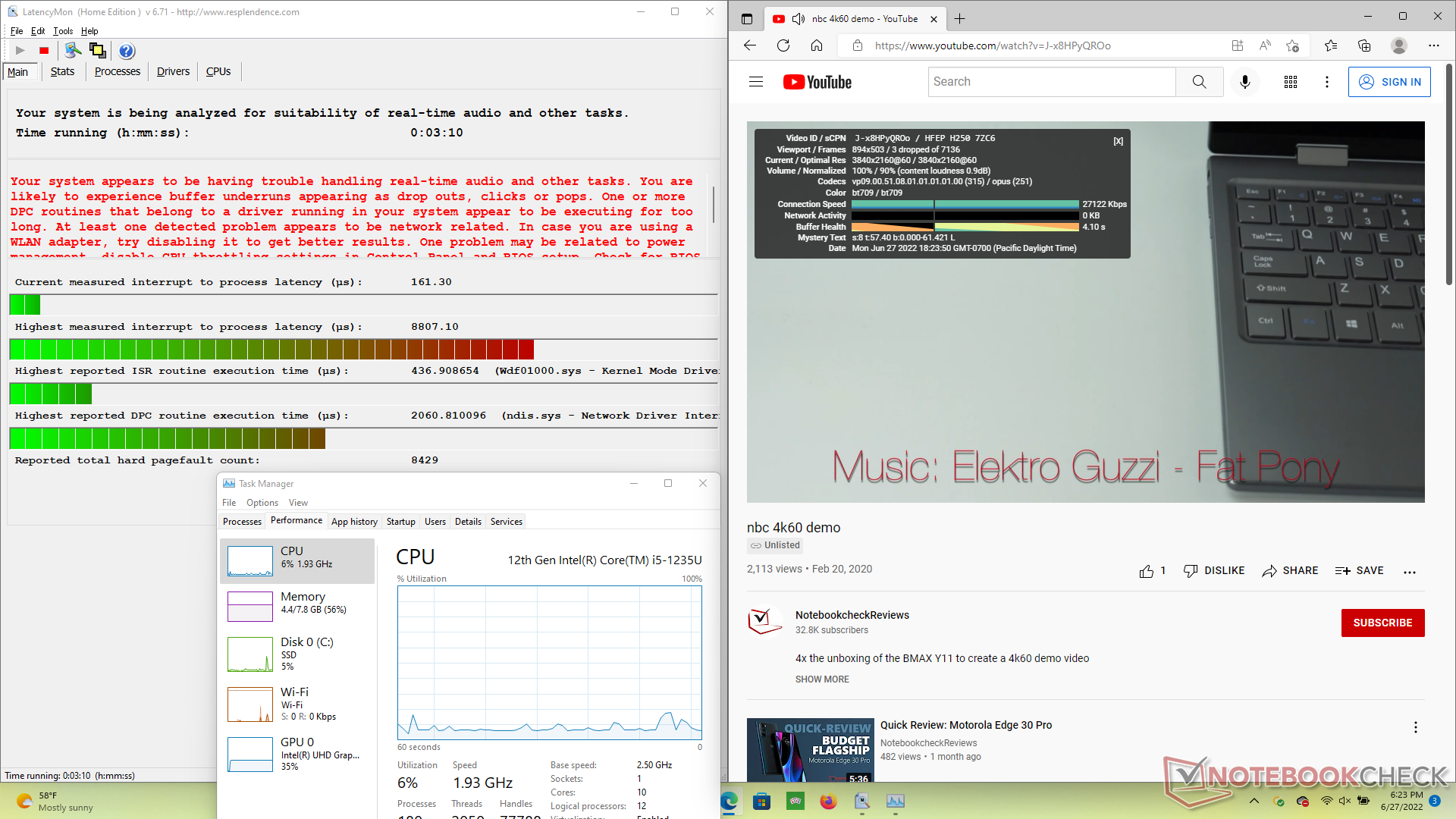Open more actions ellipsis next to SAVE
The image size is (1456, 819).
pyautogui.click(x=1410, y=572)
